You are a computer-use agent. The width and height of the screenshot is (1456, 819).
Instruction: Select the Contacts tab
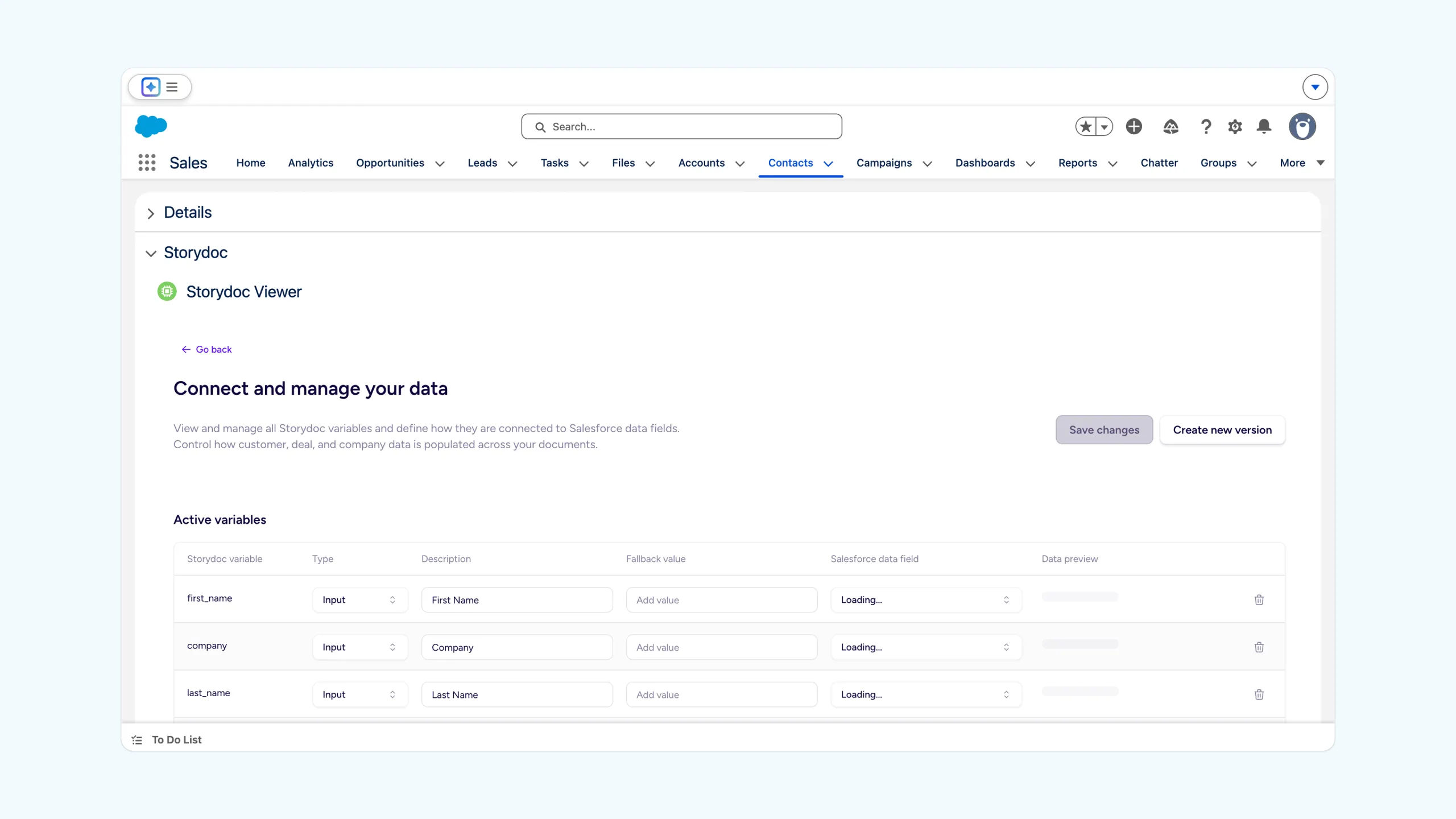791,163
